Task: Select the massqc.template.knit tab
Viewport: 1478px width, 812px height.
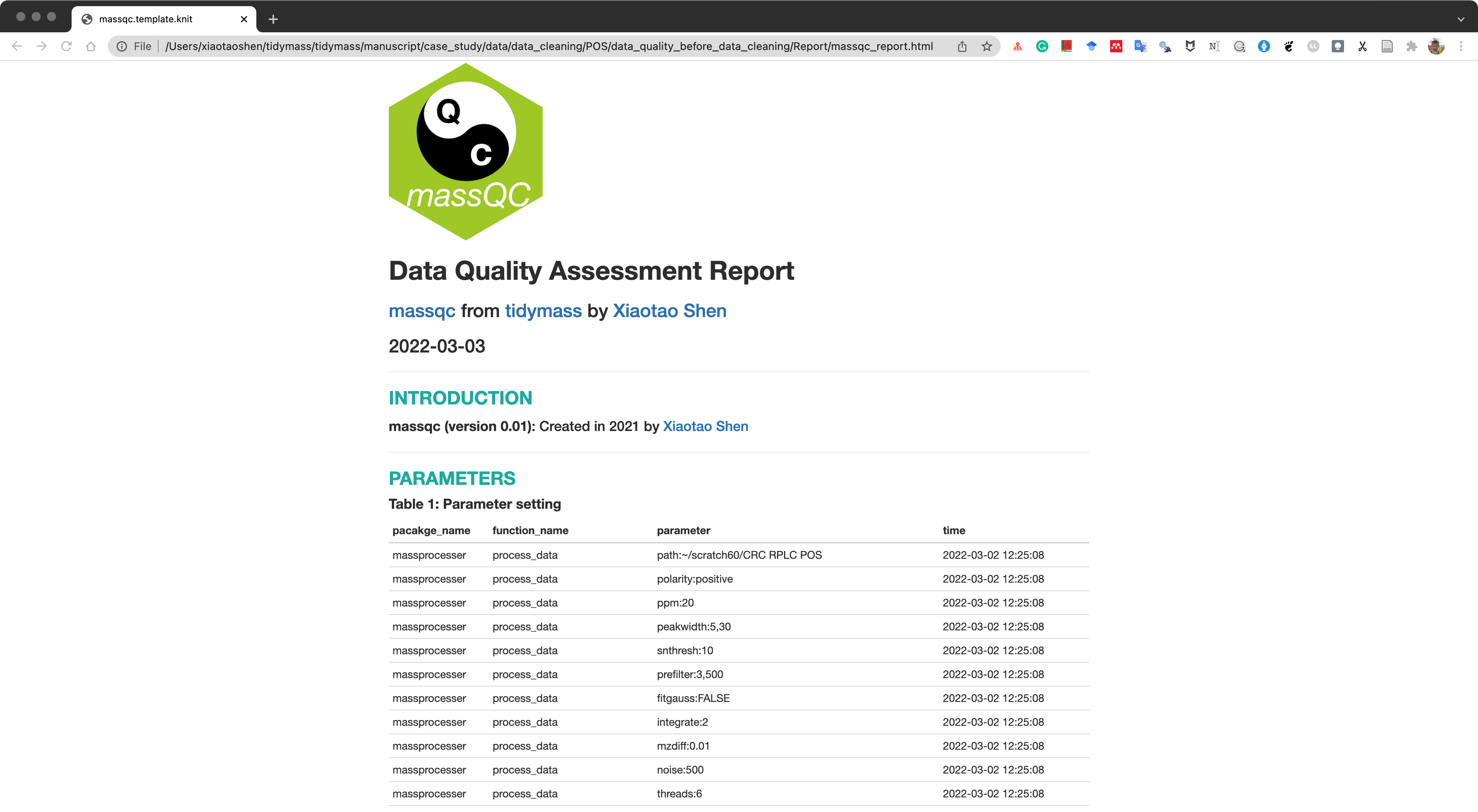Action: (x=164, y=19)
